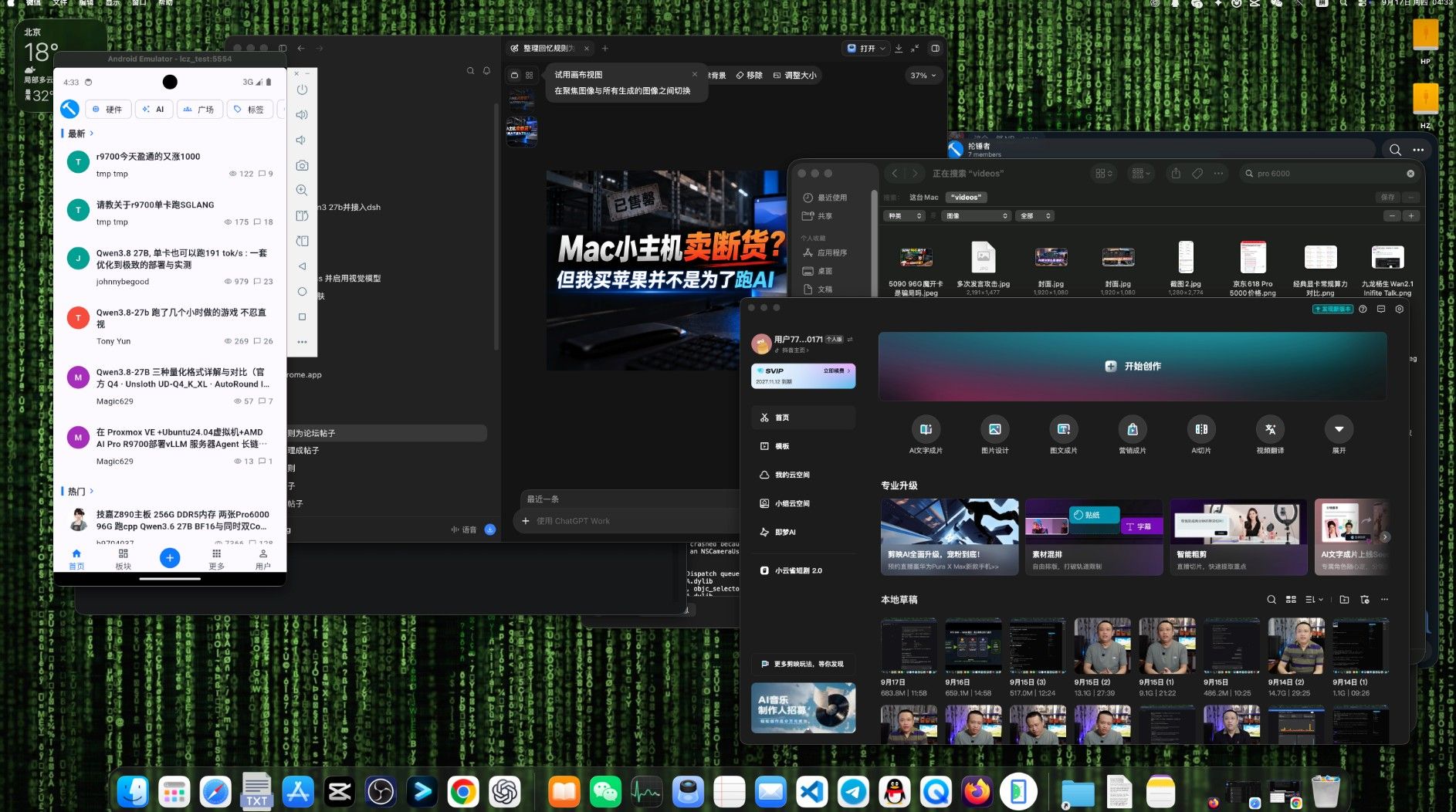Expand more tools with 展开 in 剪映

point(1339,435)
